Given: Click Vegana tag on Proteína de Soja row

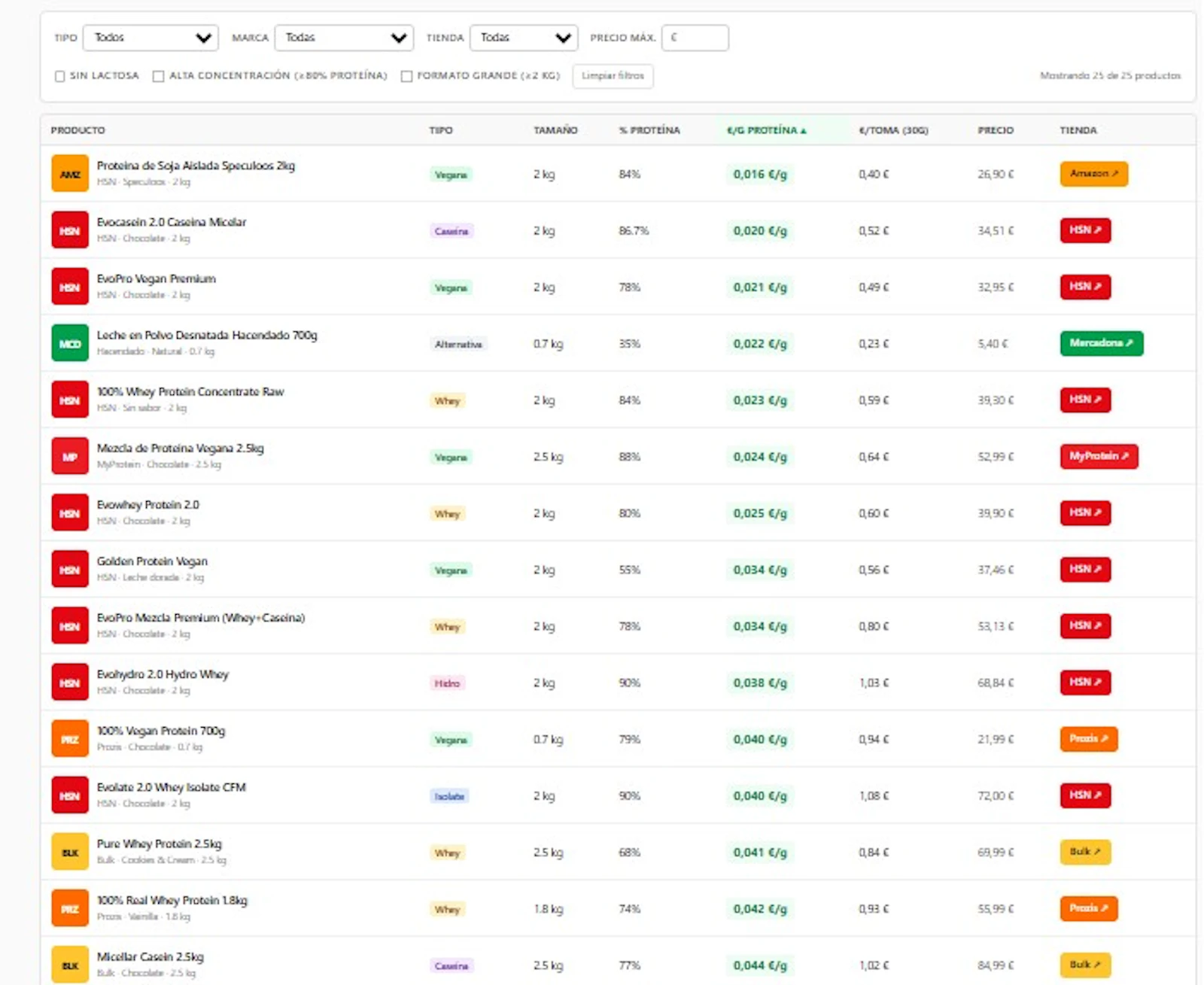Looking at the screenshot, I should coord(451,175).
